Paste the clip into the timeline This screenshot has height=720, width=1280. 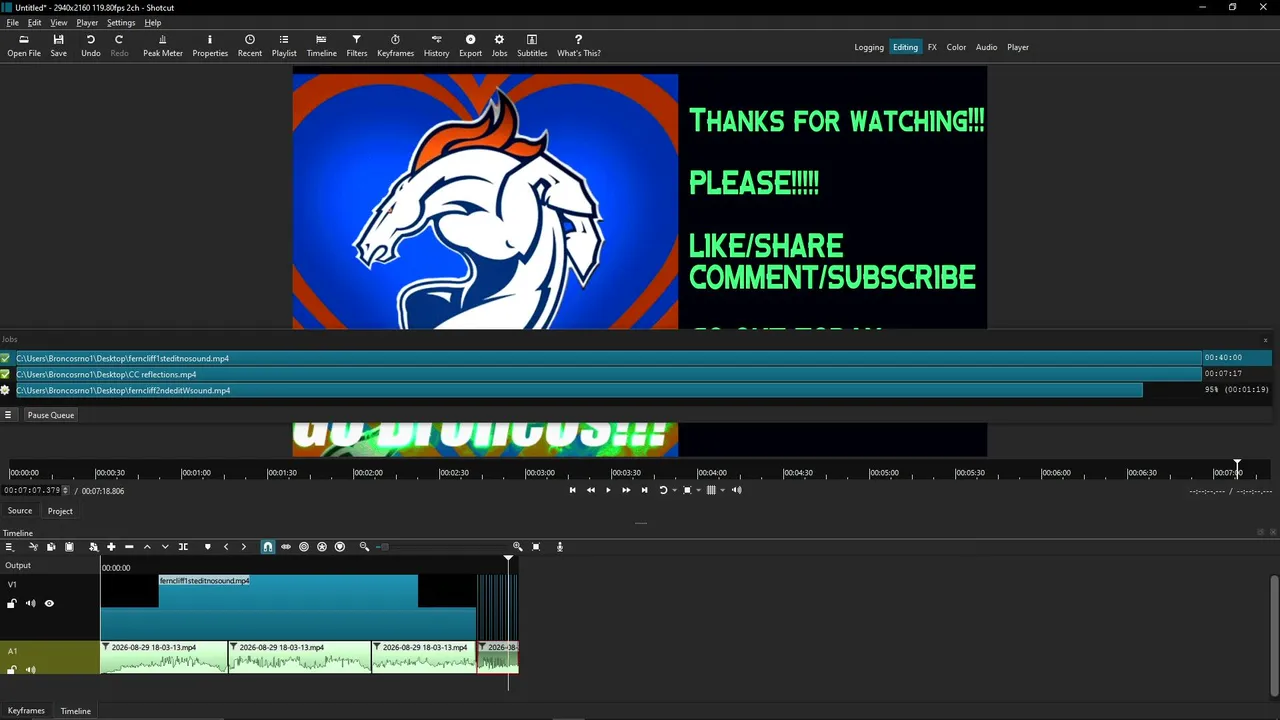point(69,547)
